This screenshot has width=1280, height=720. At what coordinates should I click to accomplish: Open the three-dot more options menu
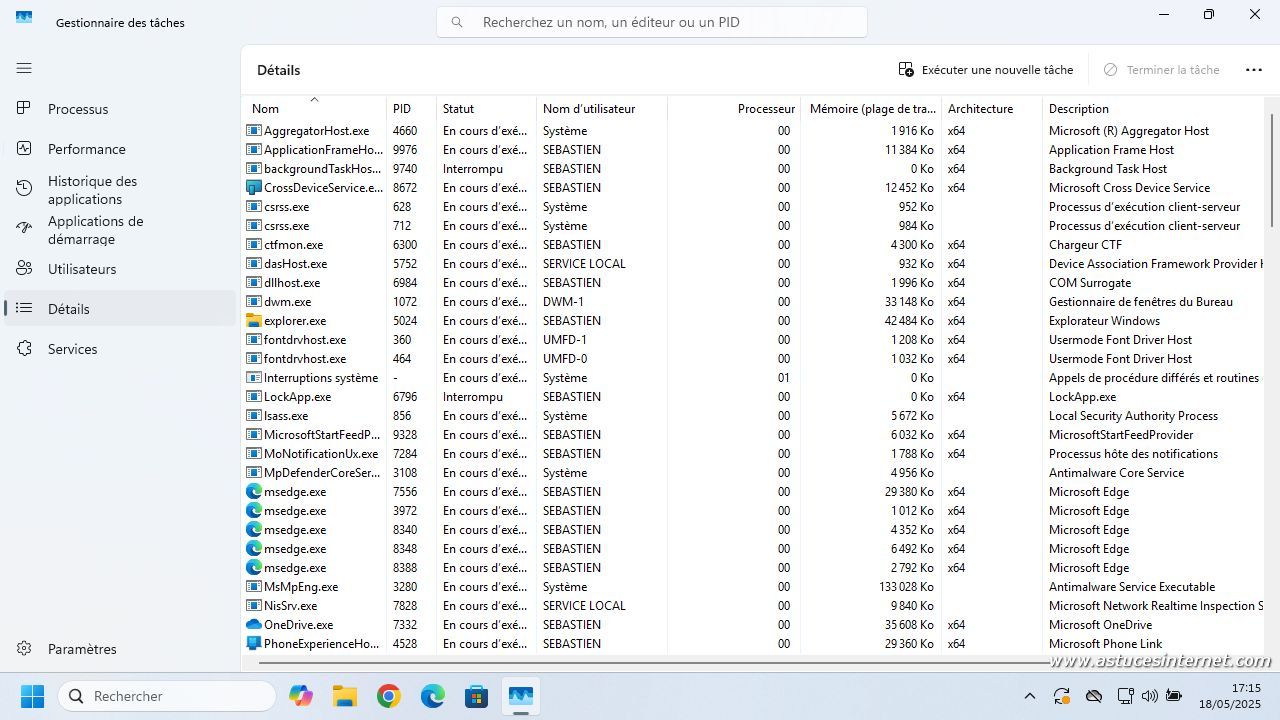tap(1254, 70)
